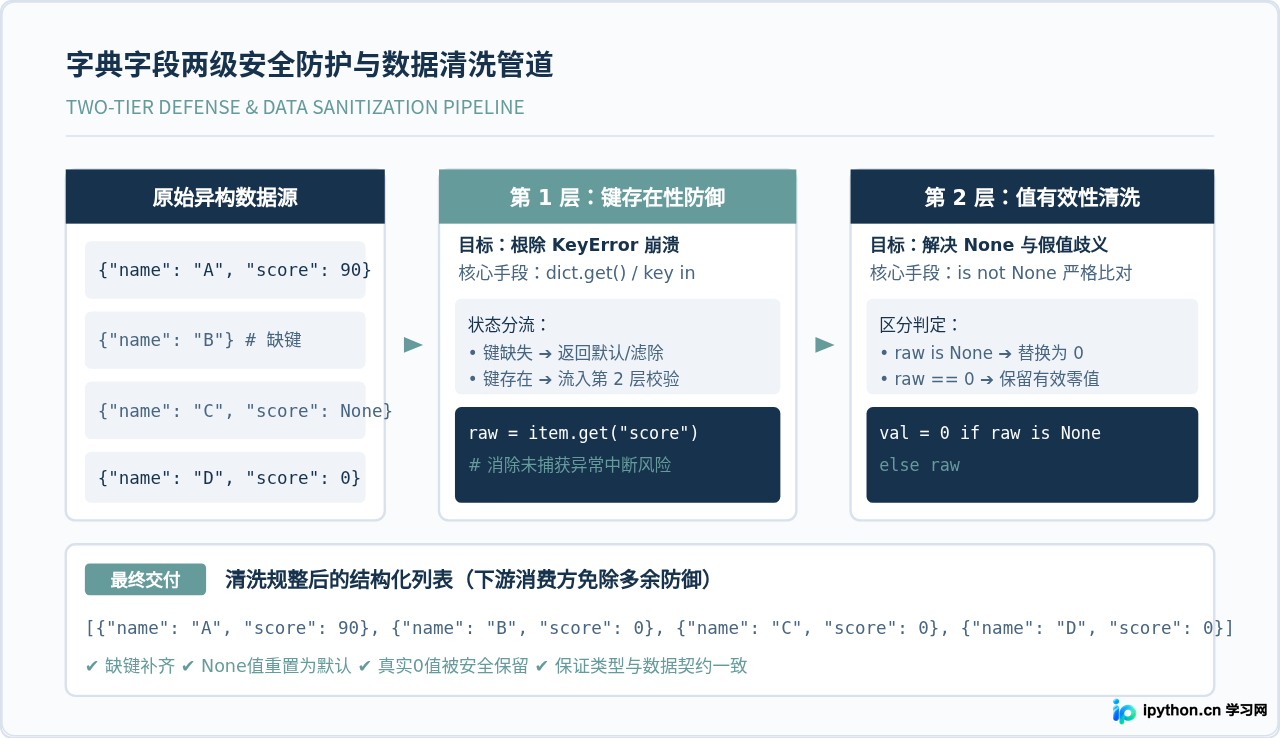This screenshot has width=1280, height=738.
Task: Click the record {"name": "B"} # 缺键
Action: click(225, 340)
